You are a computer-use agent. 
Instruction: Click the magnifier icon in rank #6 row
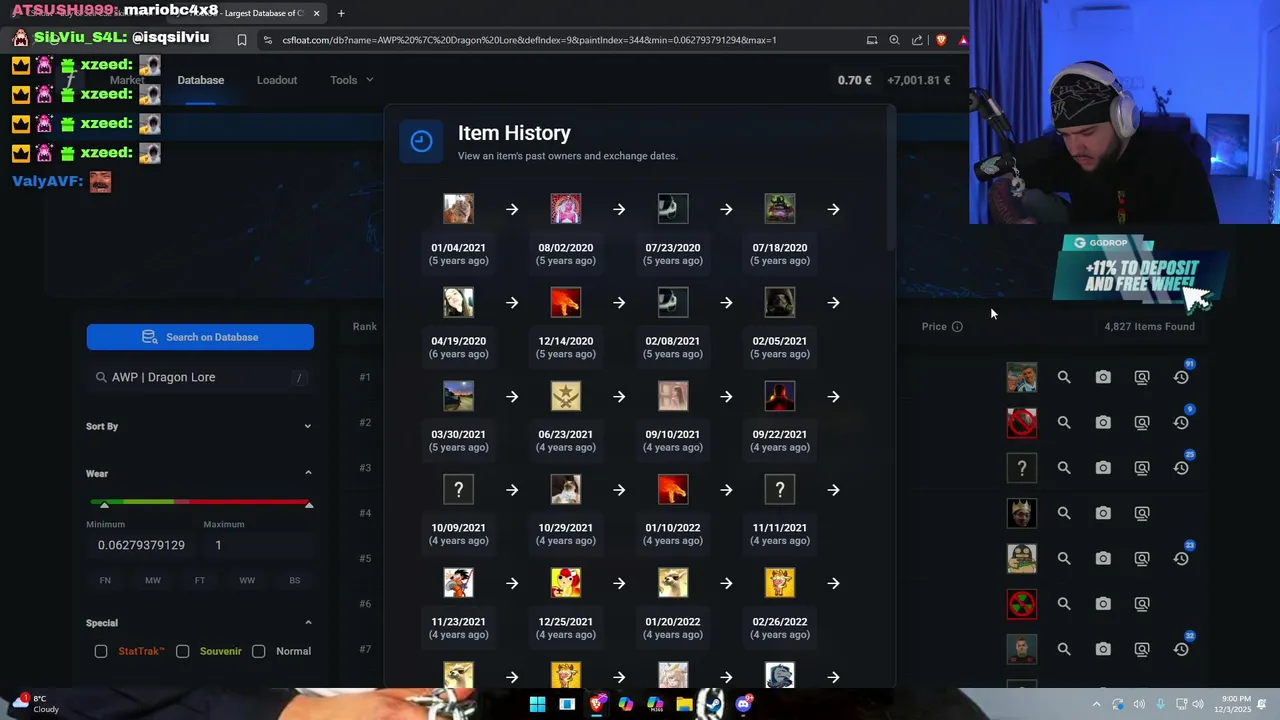click(1064, 604)
